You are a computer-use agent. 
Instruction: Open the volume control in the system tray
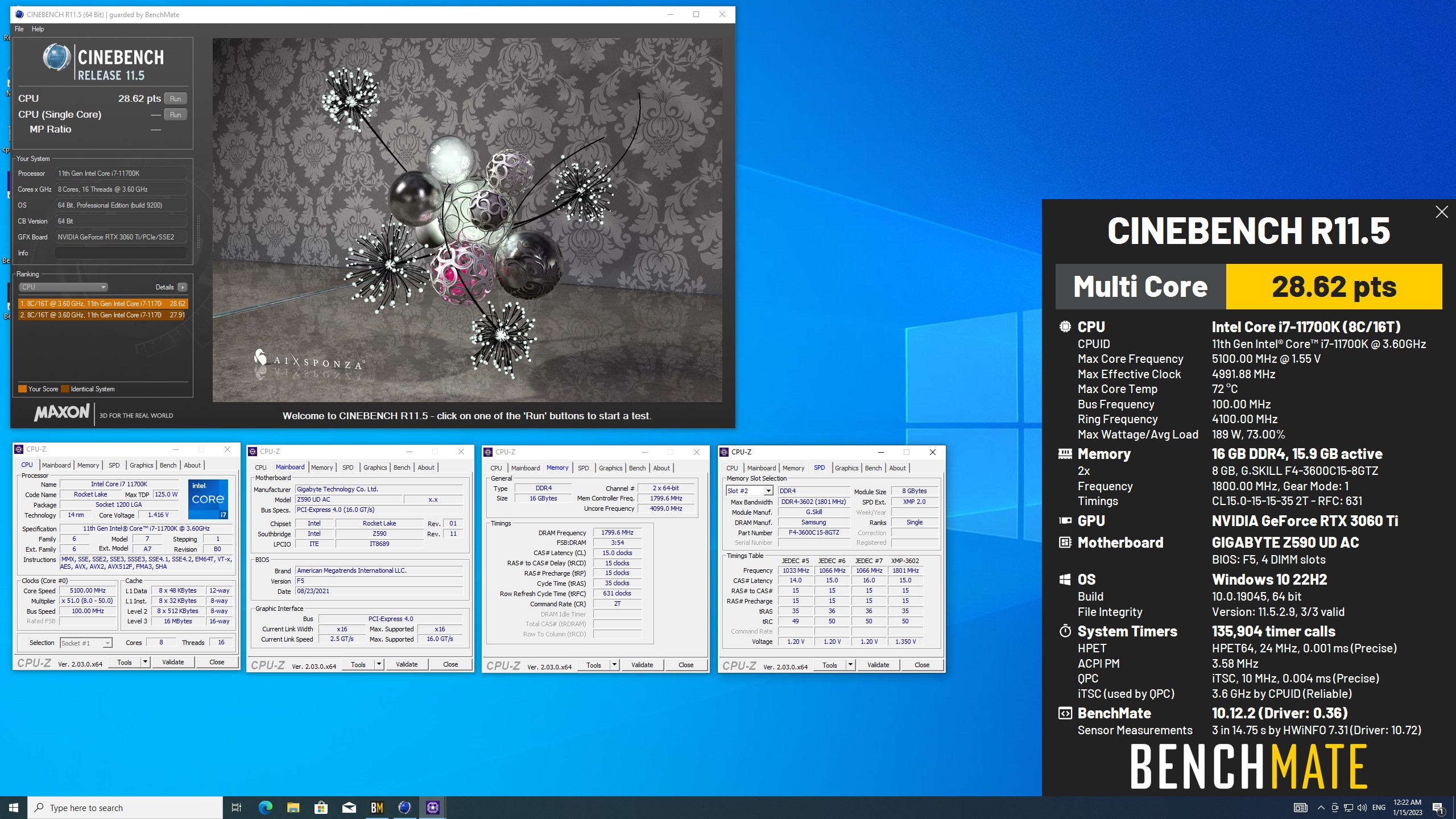point(1362,808)
